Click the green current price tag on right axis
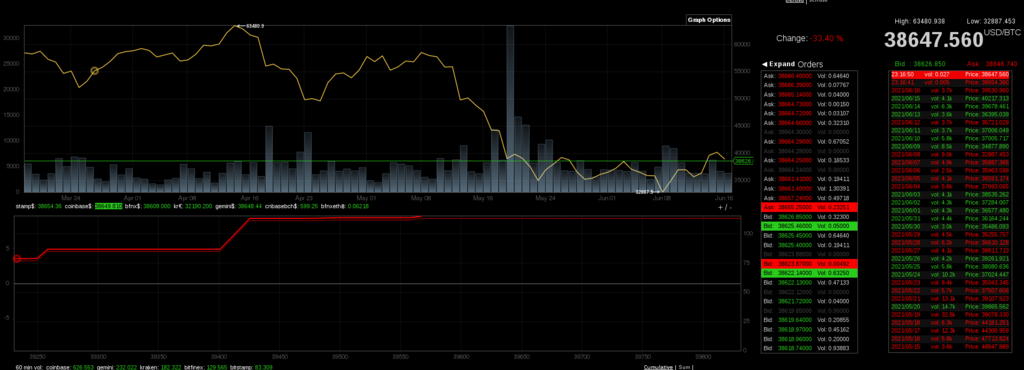 (x=743, y=161)
